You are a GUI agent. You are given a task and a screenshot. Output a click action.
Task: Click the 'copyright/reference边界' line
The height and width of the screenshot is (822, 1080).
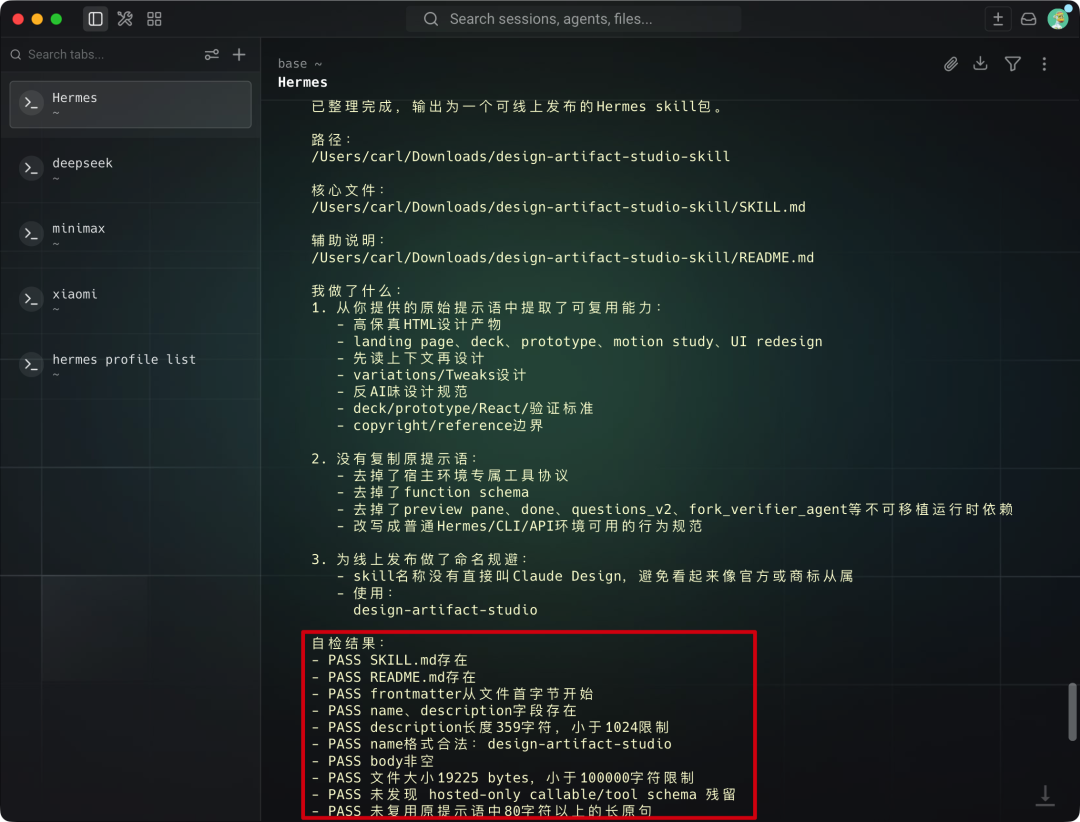click(x=439, y=426)
